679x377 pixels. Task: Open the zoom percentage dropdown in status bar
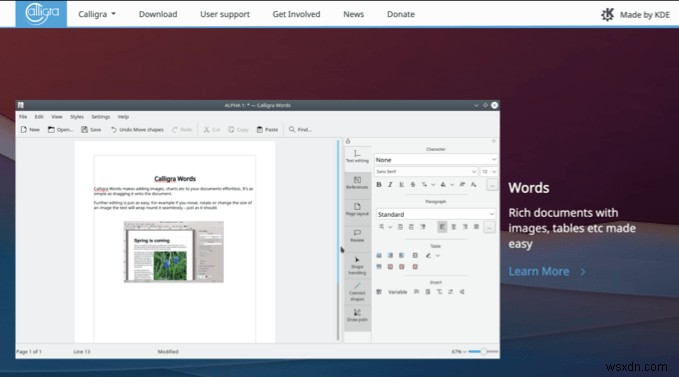(x=459, y=351)
